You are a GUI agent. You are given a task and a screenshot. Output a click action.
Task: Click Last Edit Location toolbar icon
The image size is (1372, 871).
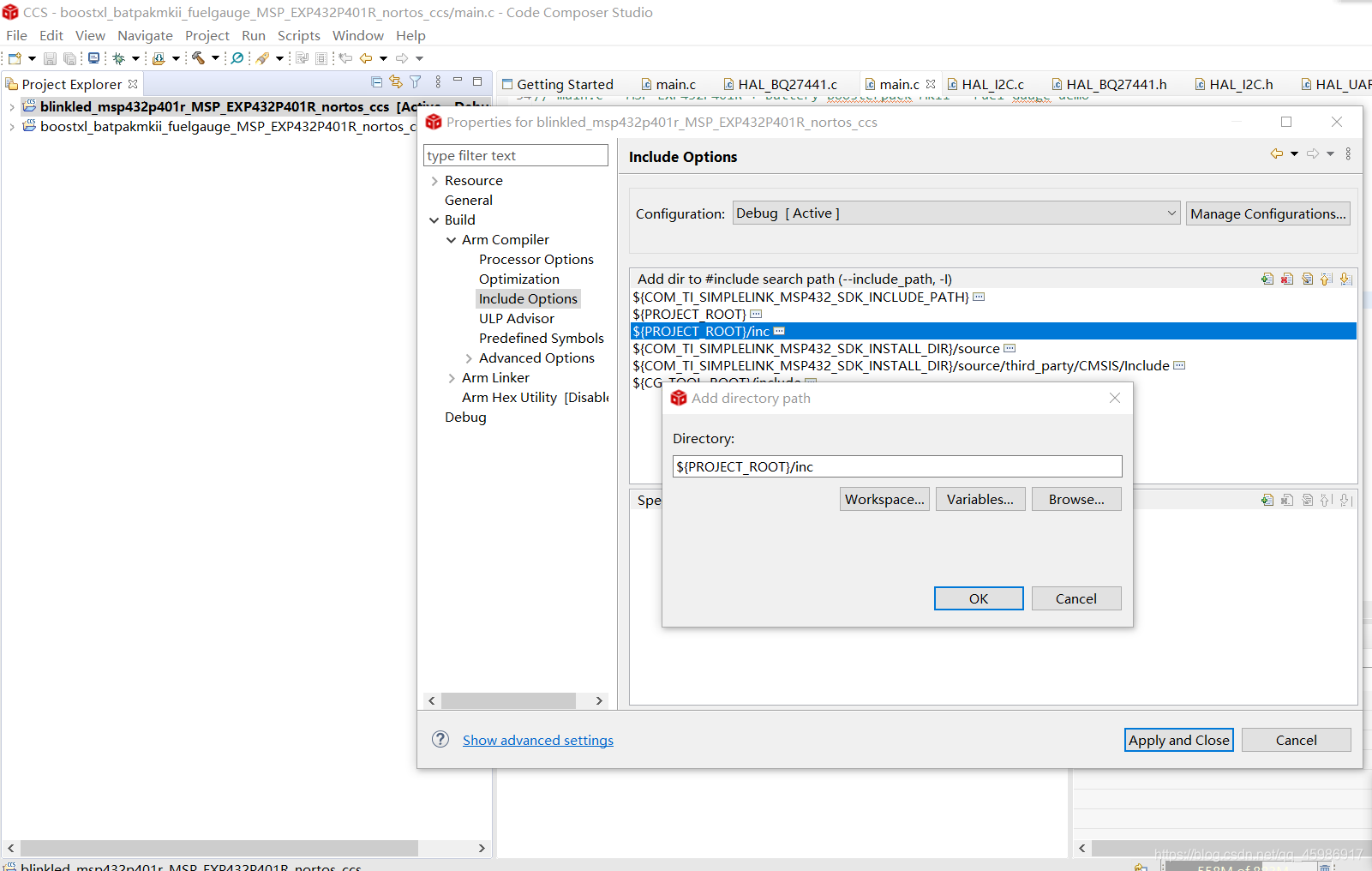345,58
